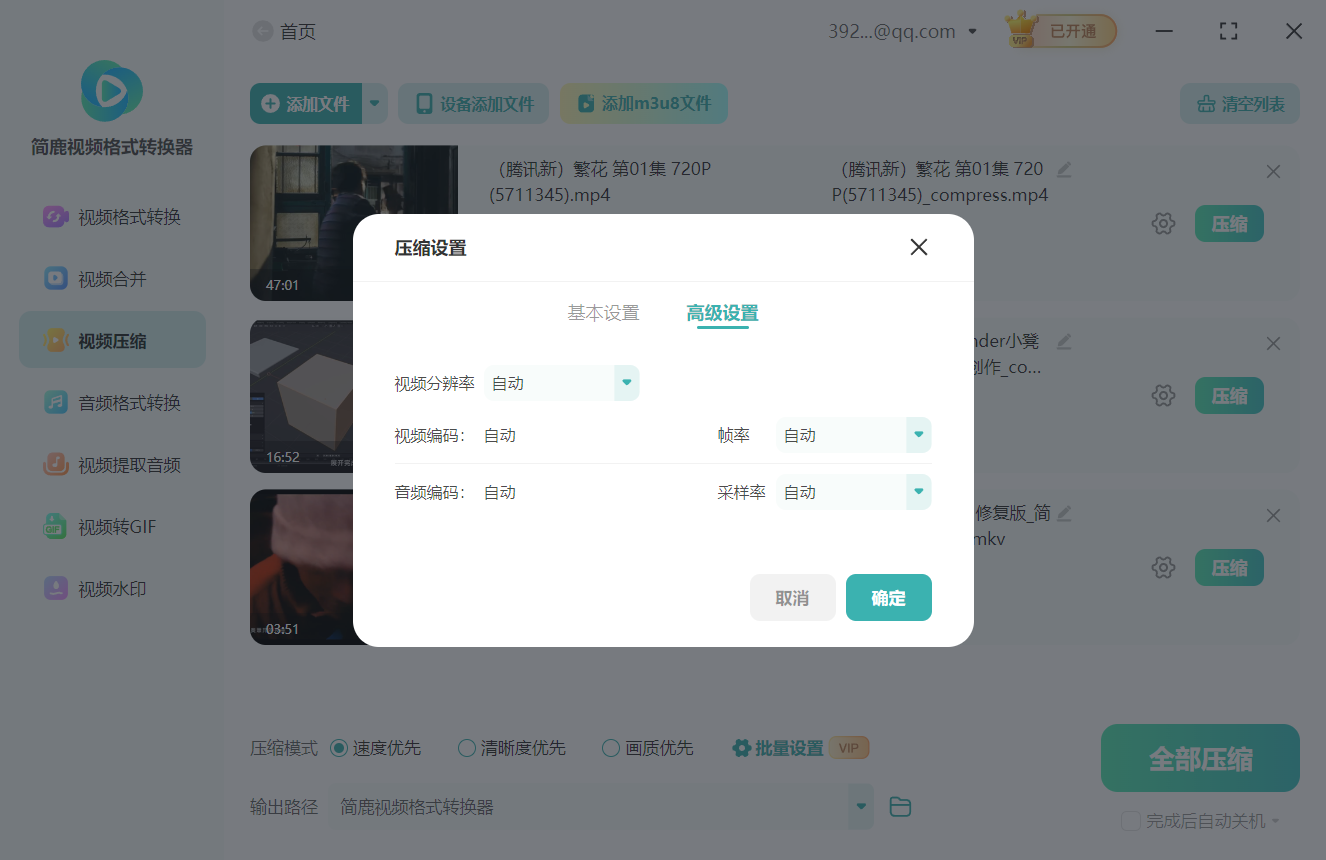The image size is (1326, 860).
Task: Open the 视频转GIF converter
Action: pos(112,527)
